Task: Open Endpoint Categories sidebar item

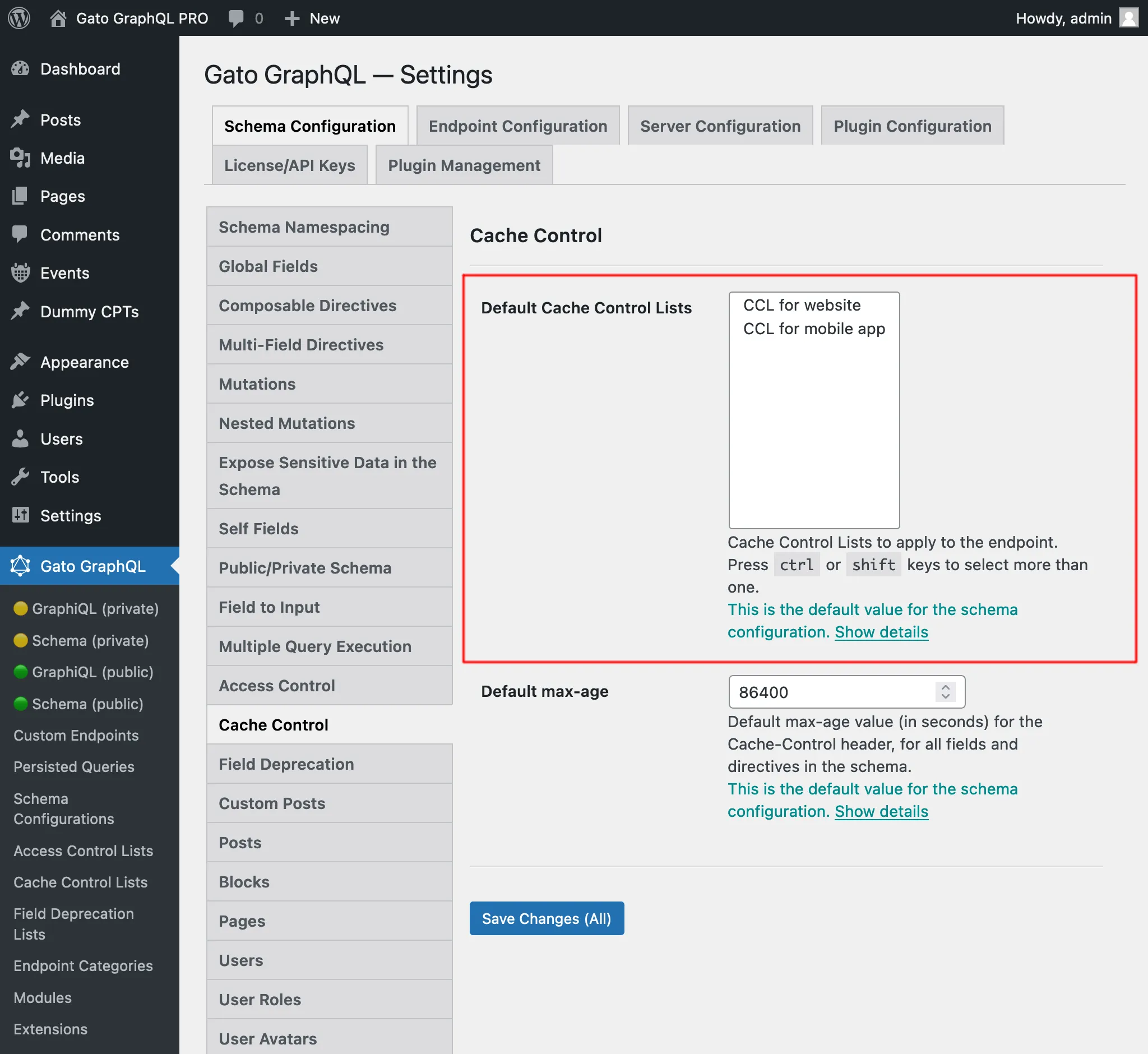Action: (84, 965)
